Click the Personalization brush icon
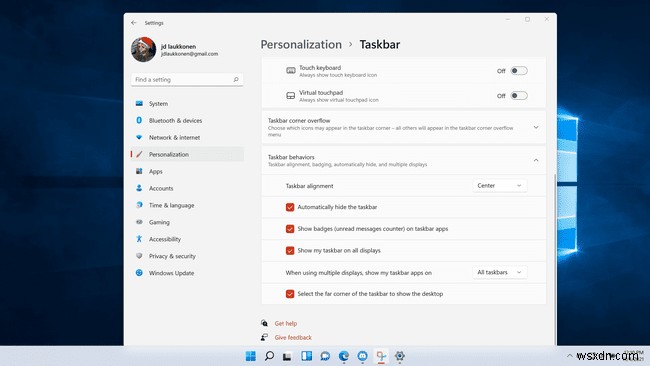This screenshot has height=366, width=650. pos(139,154)
